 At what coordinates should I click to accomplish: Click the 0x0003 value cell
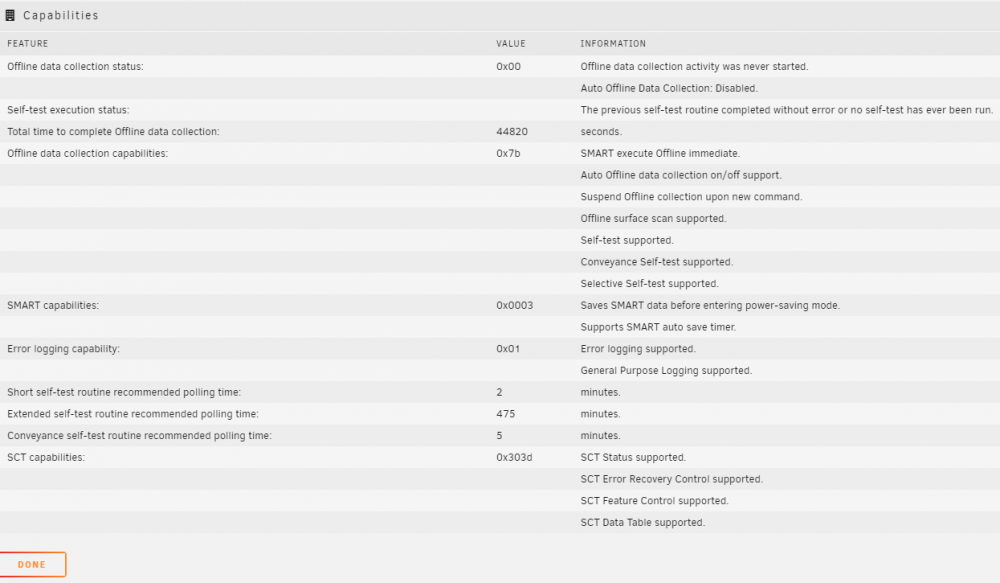[x=515, y=305]
